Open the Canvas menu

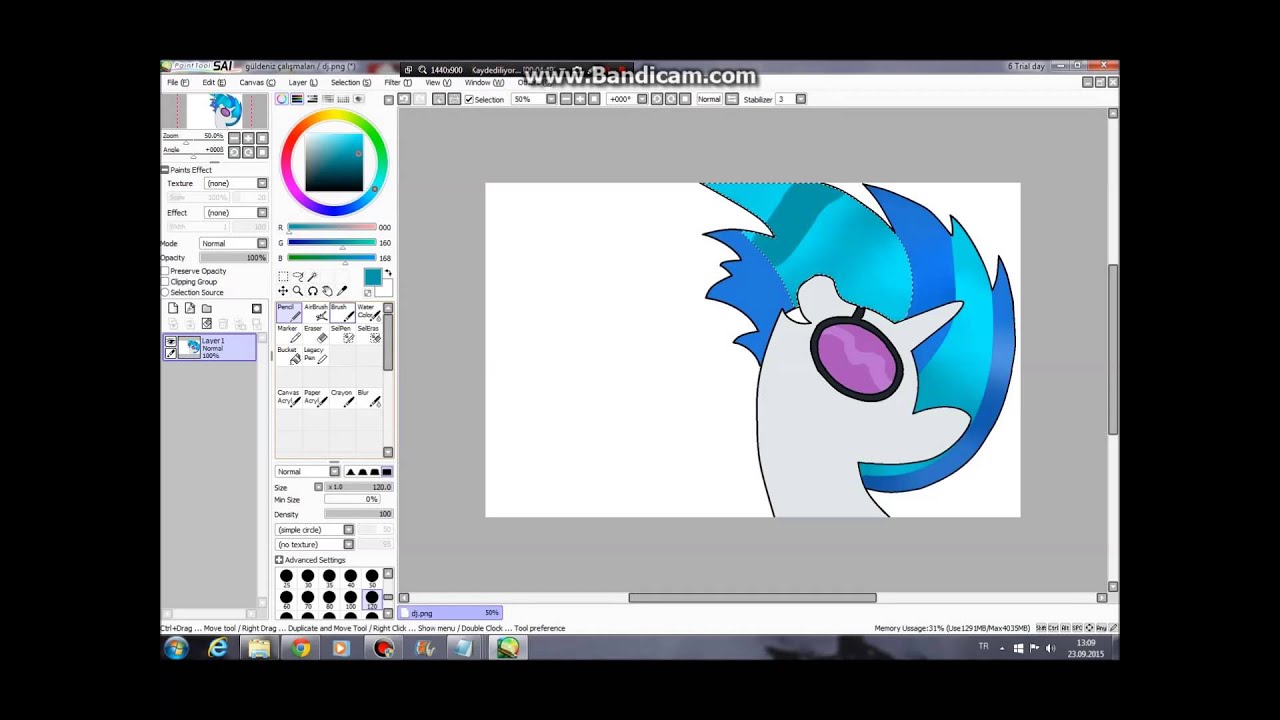point(257,83)
